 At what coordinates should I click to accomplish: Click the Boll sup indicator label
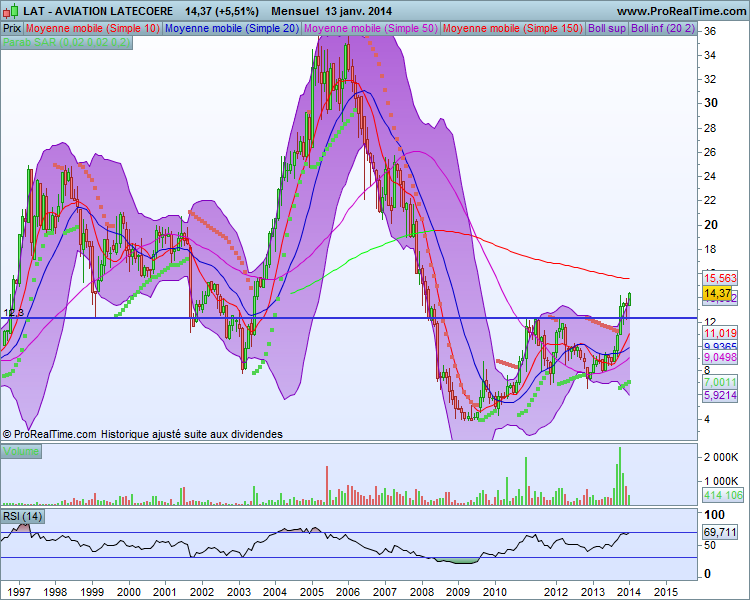pos(607,28)
